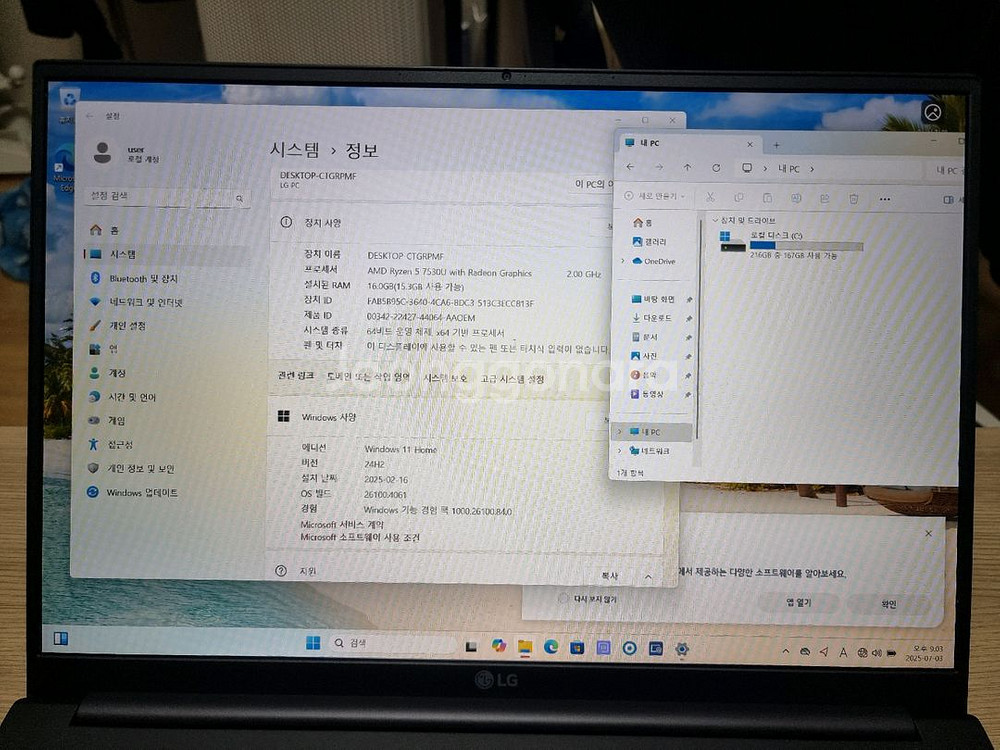Click the Rename icon in Explorer toolbar

point(796,199)
